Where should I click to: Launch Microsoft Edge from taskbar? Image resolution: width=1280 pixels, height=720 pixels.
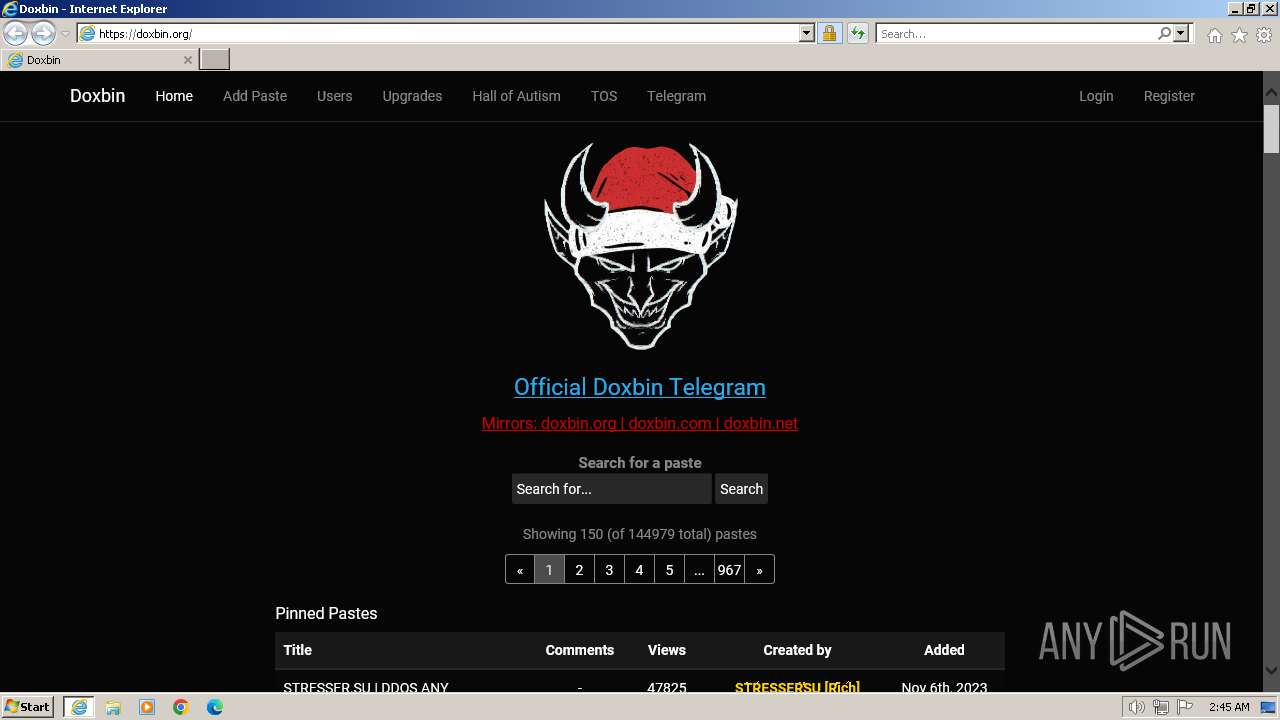pyautogui.click(x=215, y=707)
